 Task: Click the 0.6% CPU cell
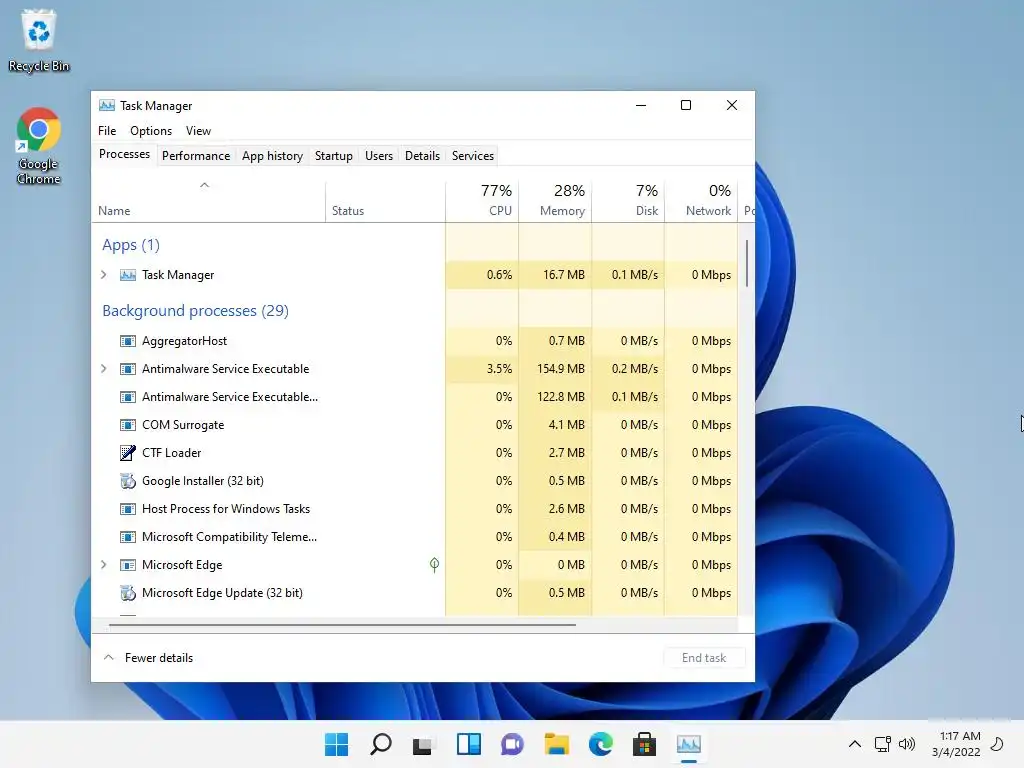coord(482,275)
